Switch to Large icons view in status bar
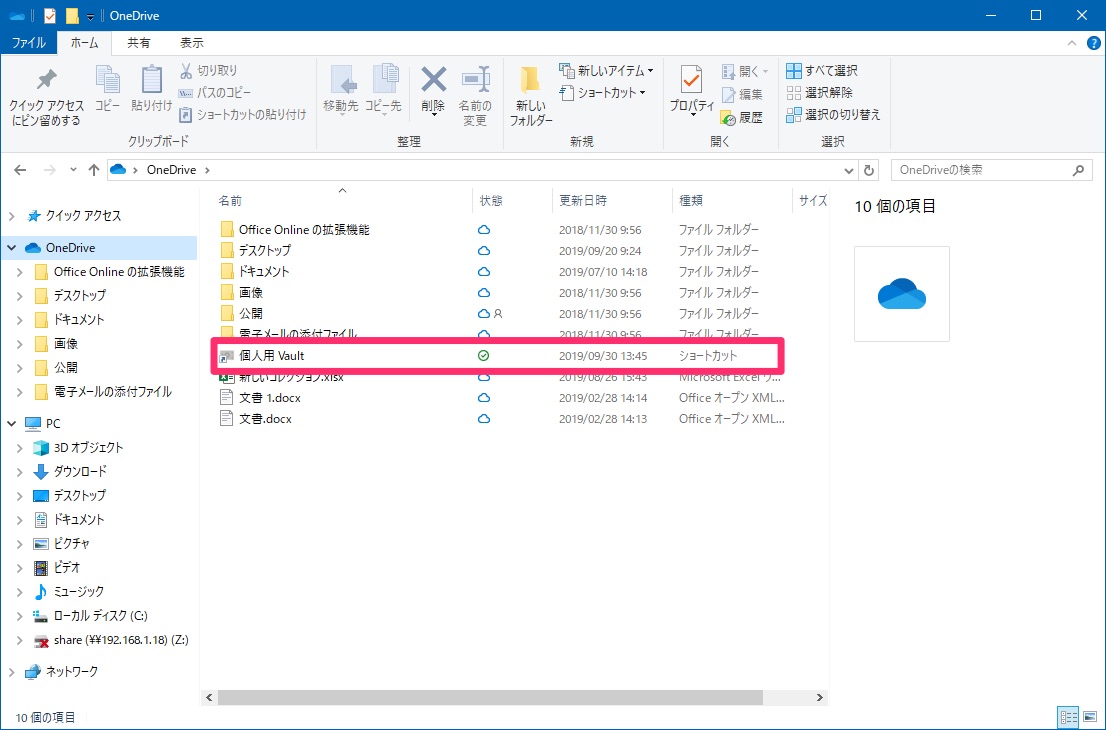The image size is (1106, 730). [1088, 718]
